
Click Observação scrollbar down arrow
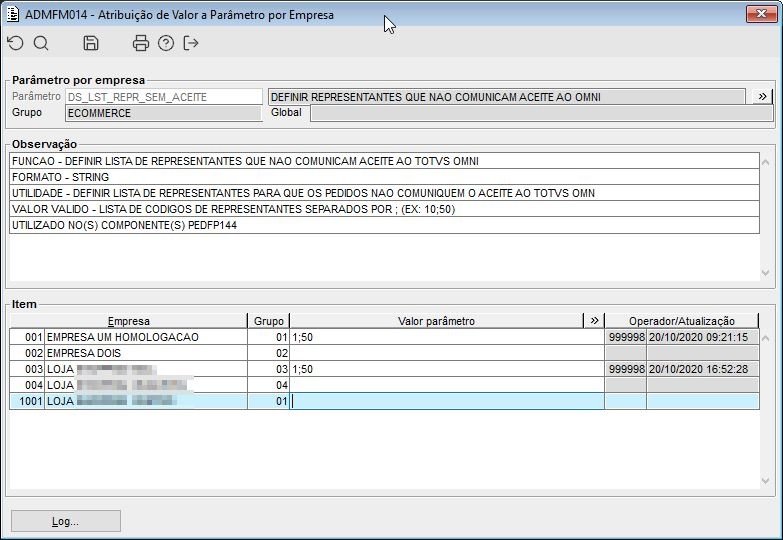[x=766, y=273]
